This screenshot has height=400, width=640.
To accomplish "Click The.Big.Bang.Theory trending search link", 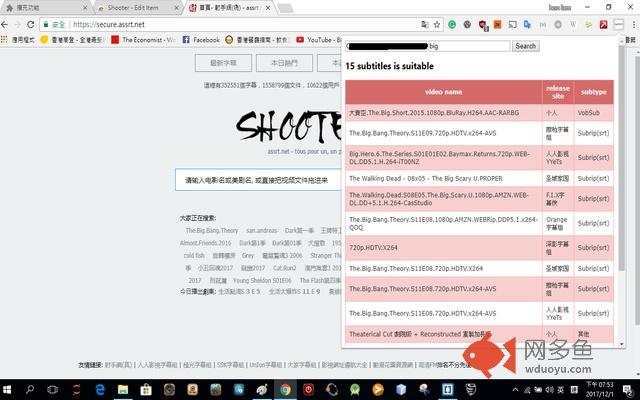I will pyautogui.click(x=211, y=230).
